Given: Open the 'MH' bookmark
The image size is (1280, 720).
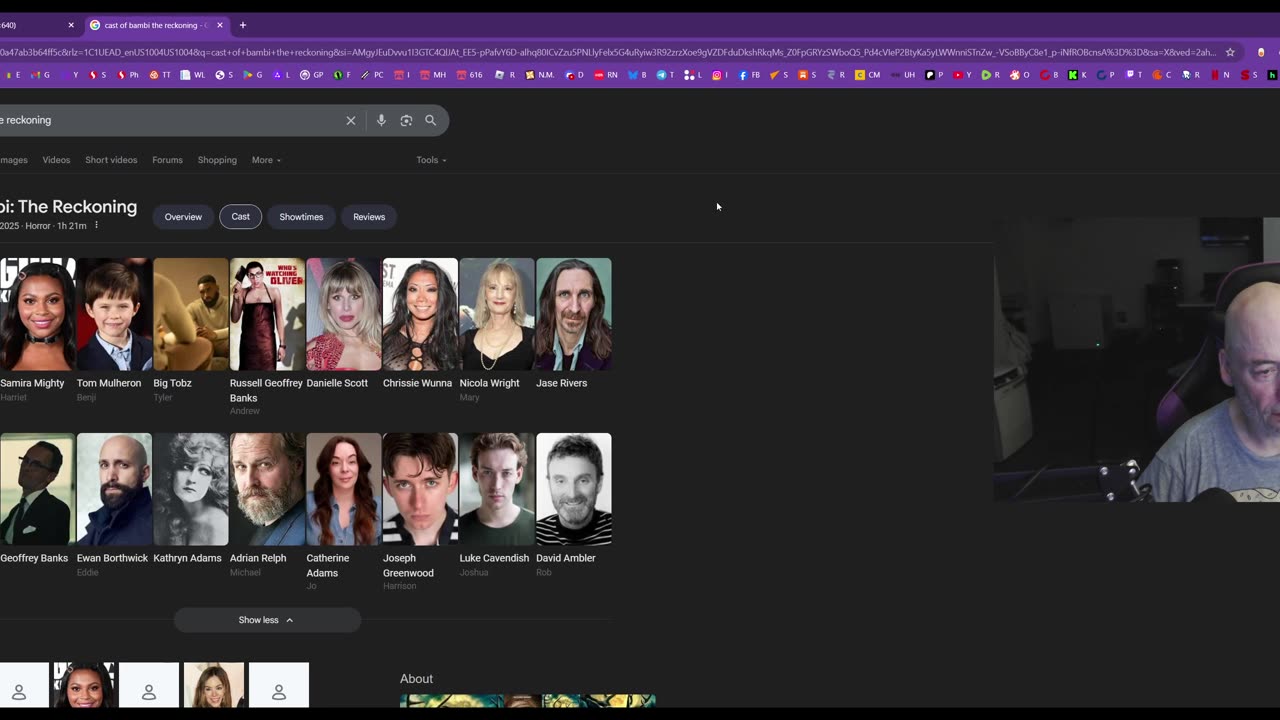Looking at the screenshot, I should 434,74.
